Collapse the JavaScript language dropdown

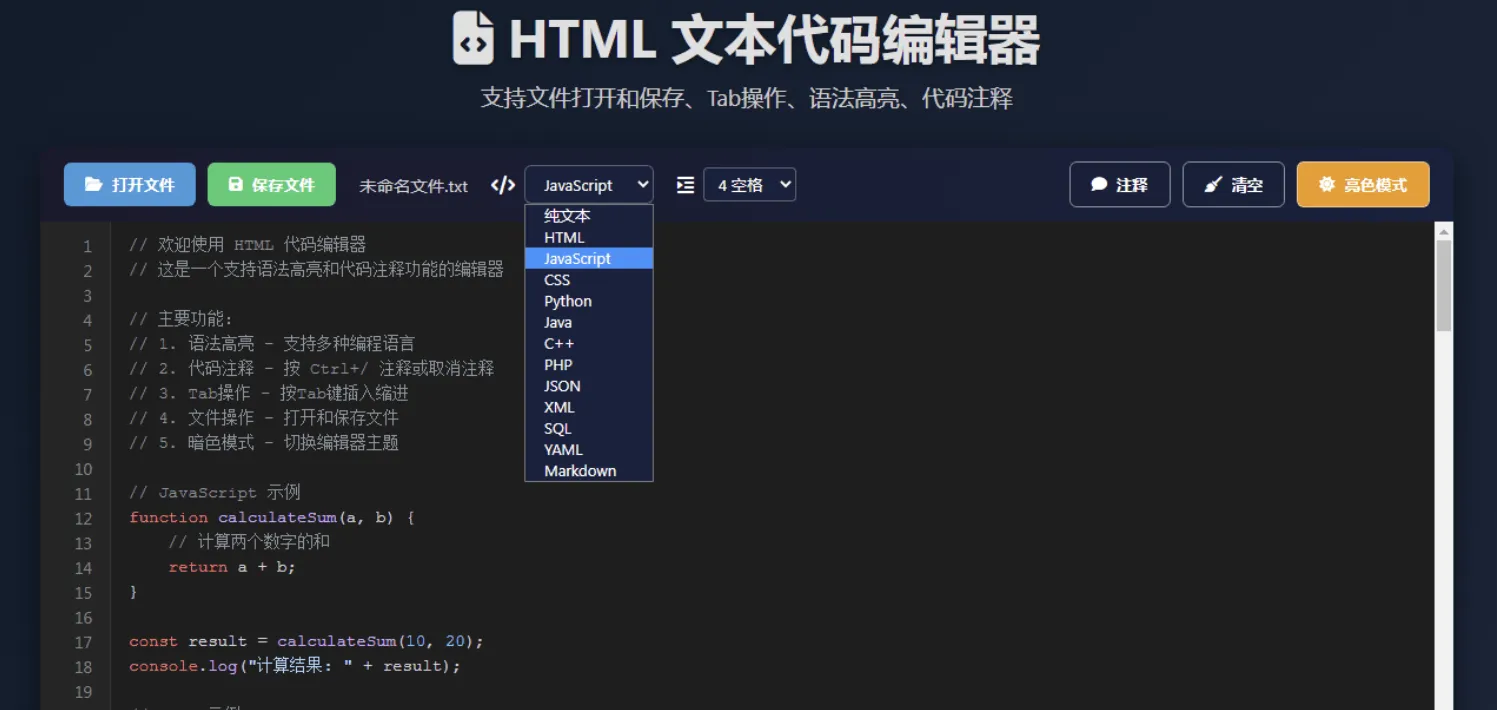(588, 184)
